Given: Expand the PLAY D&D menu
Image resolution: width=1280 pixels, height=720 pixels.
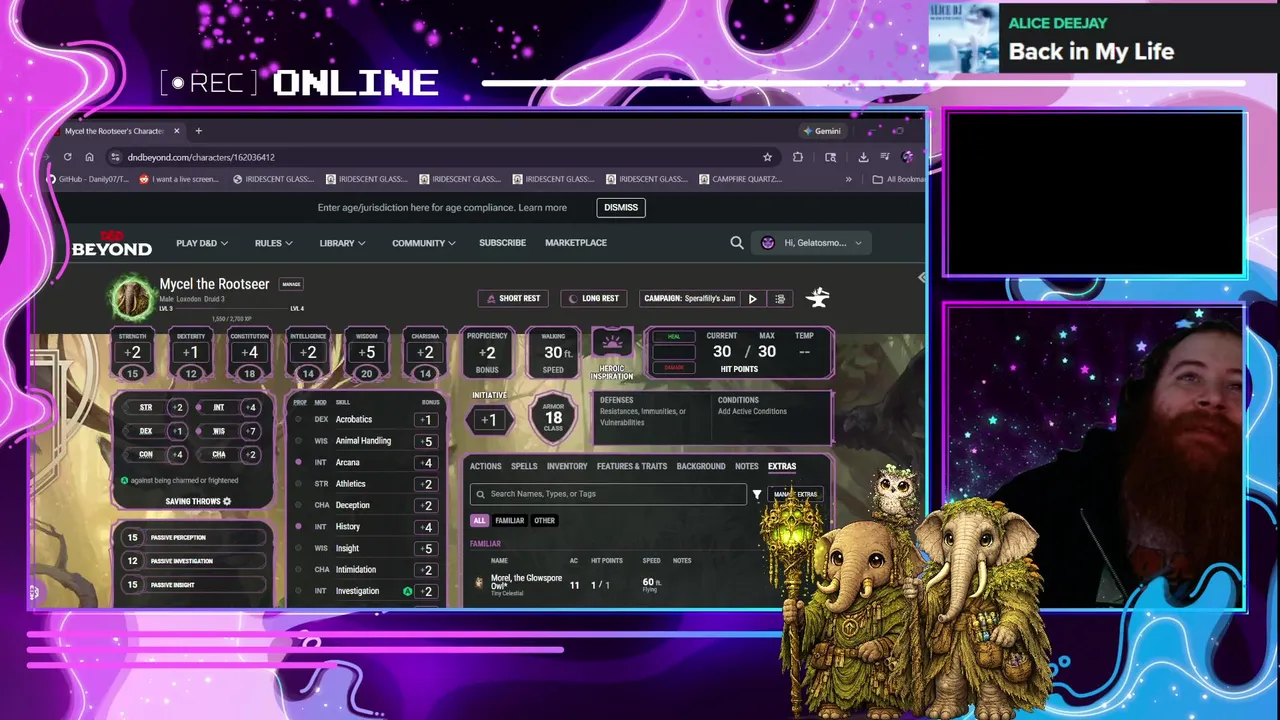Looking at the screenshot, I should tap(202, 243).
